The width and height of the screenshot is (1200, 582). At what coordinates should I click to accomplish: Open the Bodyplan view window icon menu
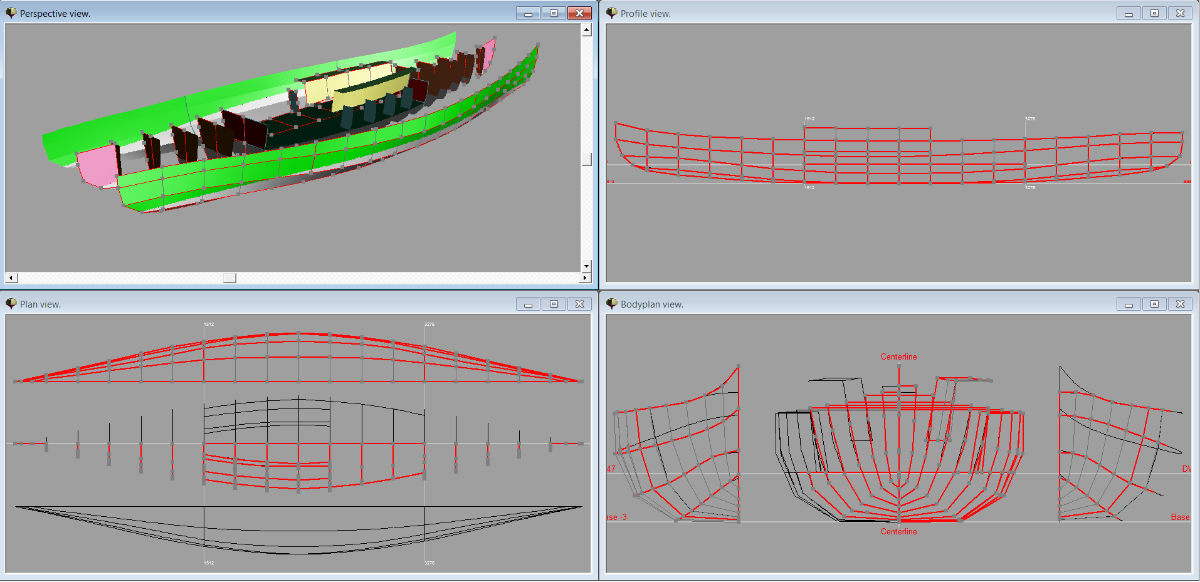[x=612, y=303]
